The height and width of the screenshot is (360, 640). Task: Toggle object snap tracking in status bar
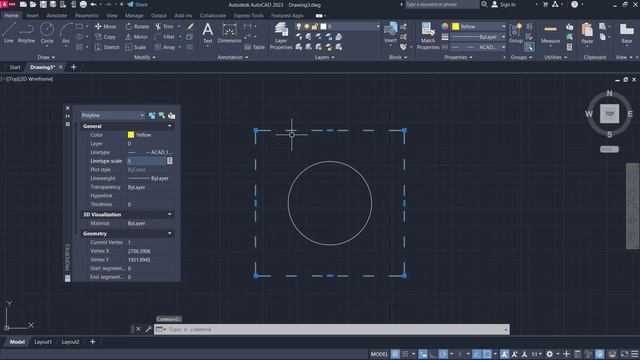(477, 354)
